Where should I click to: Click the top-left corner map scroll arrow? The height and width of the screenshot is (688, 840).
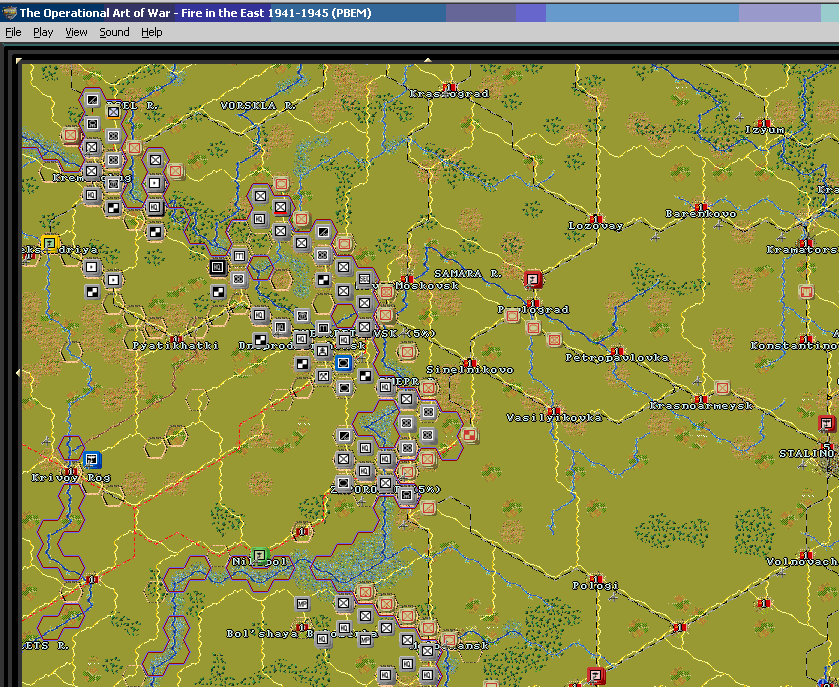pos(19,61)
